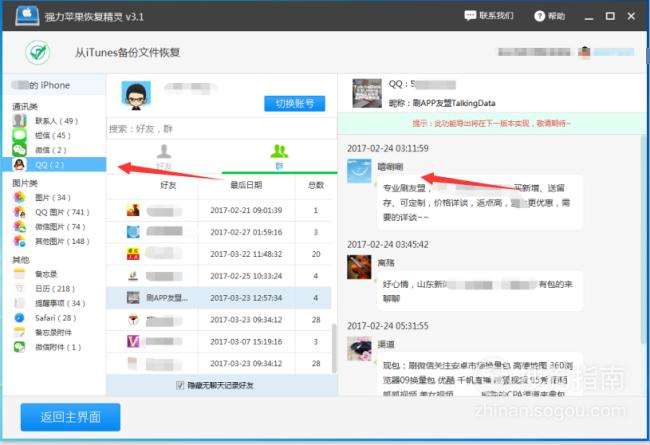
Task: Click the 最后日期 column header
Action: point(246,185)
